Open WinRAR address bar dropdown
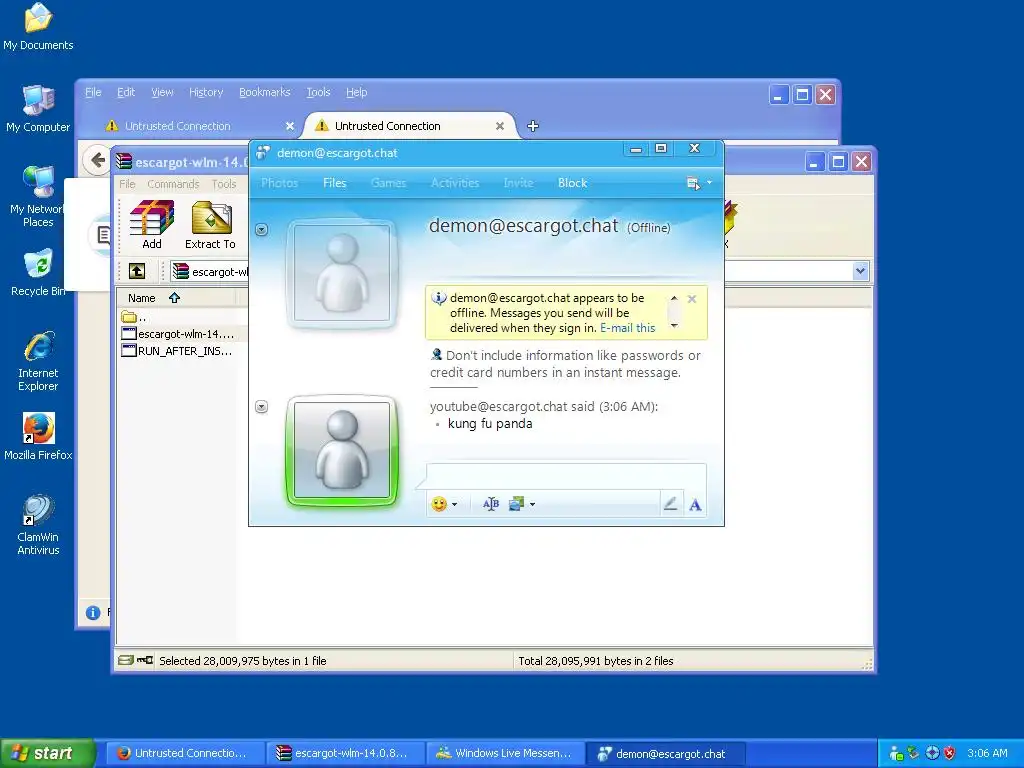This screenshot has height=768, width=1024. click(860, 271)
